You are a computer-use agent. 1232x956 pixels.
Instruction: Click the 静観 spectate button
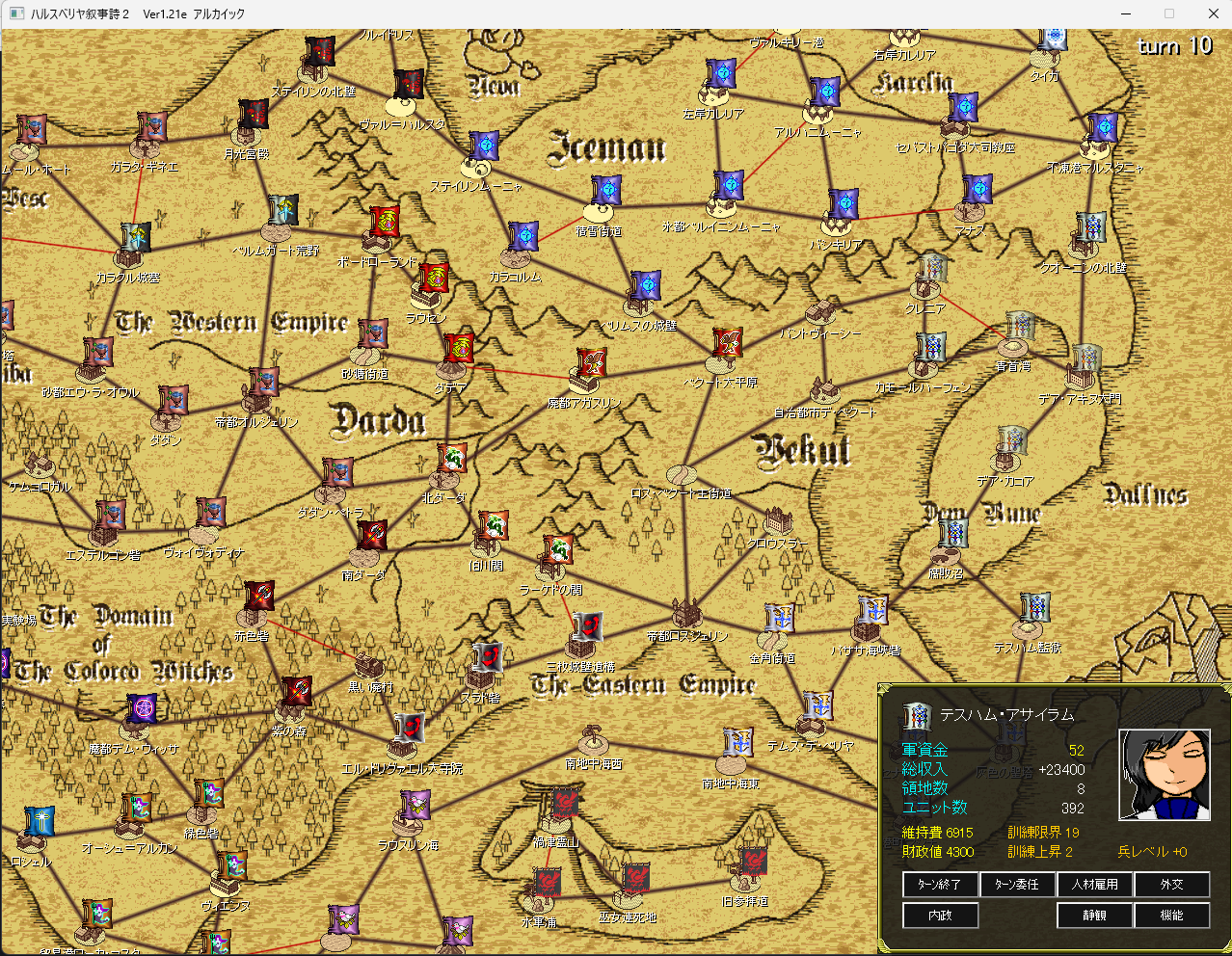point(1094,915)
